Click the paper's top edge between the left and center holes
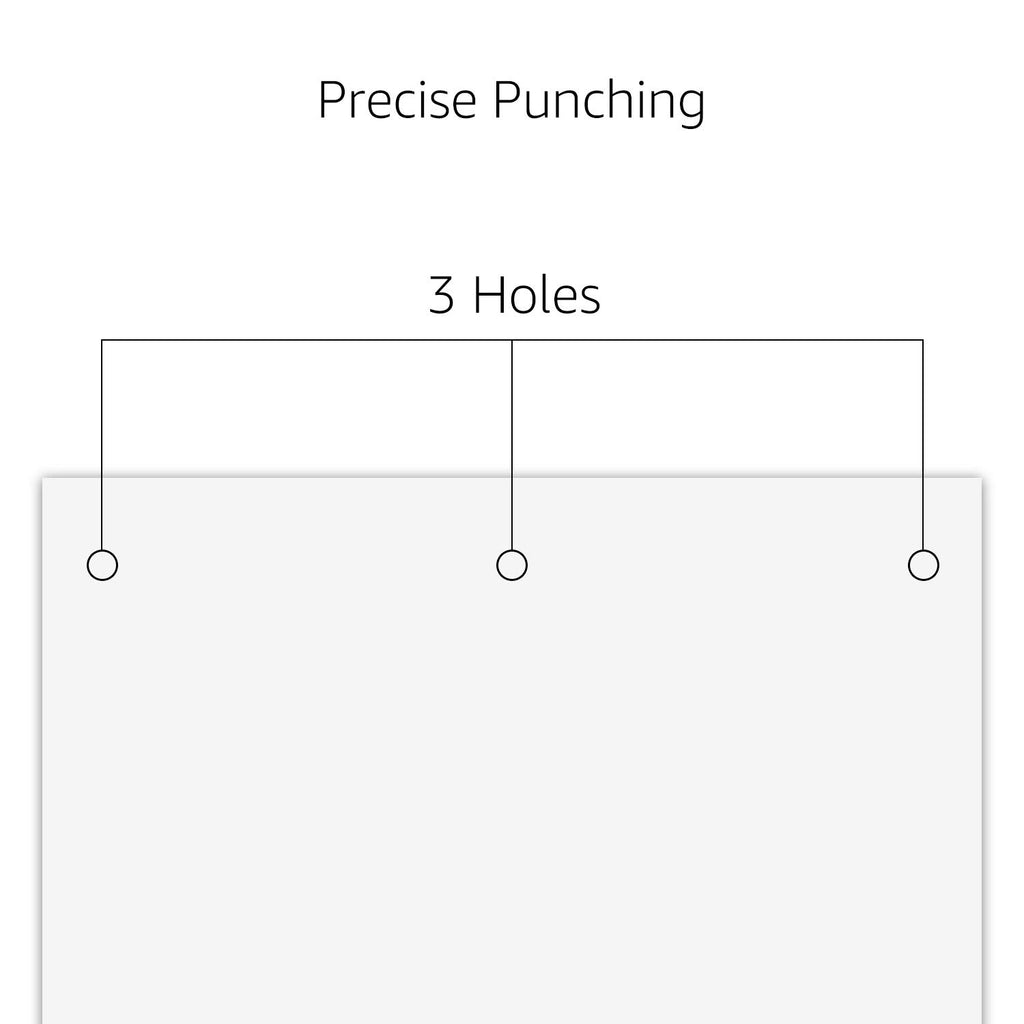This screenshot has width=1024, height=1024. click(x=307, y=477)
